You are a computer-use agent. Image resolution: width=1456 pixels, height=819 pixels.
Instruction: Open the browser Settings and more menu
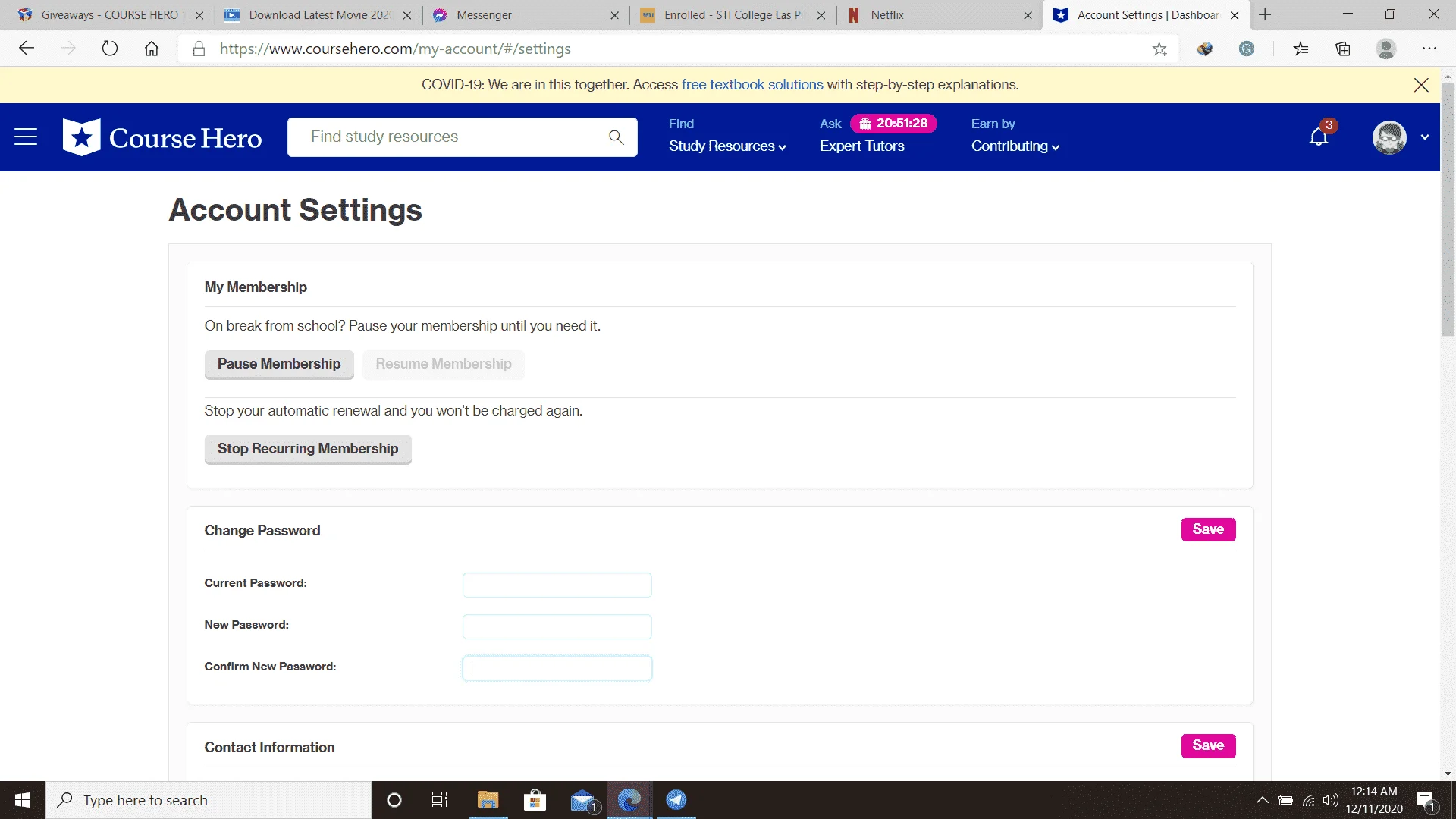coord(1429,49)
